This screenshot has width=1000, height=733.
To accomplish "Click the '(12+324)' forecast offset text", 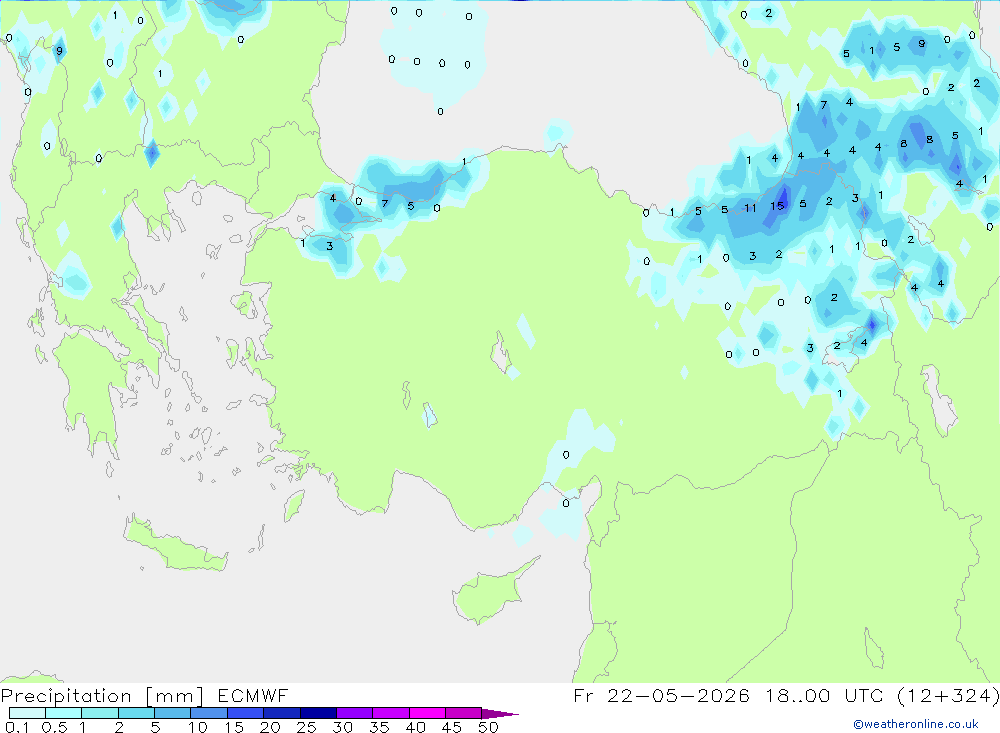I will 948,695.
